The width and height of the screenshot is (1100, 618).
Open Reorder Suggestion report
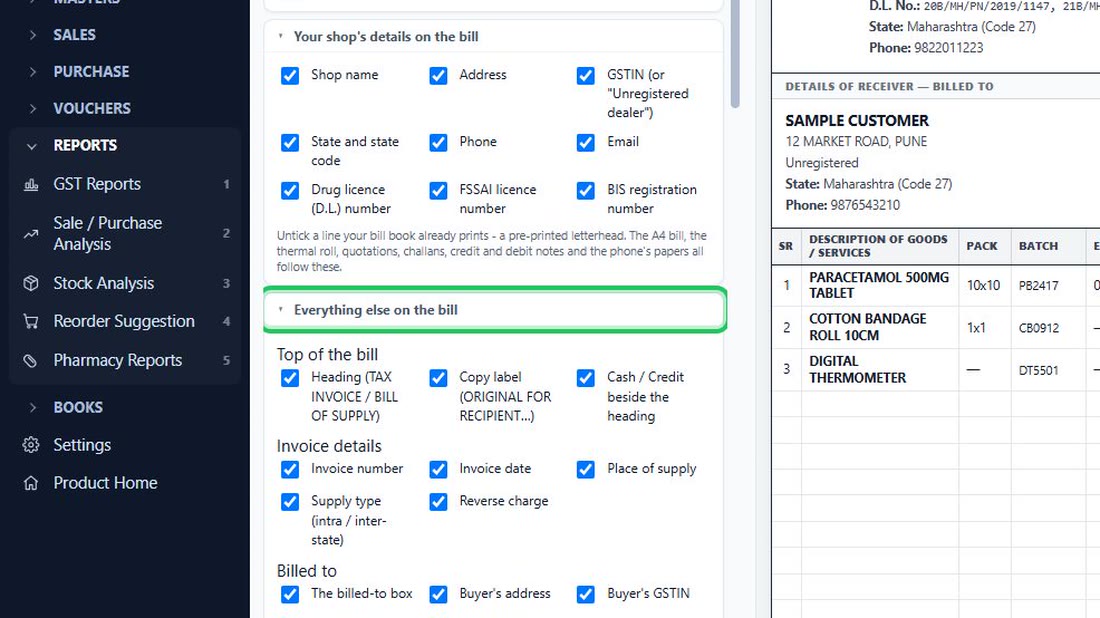(126, 321)
